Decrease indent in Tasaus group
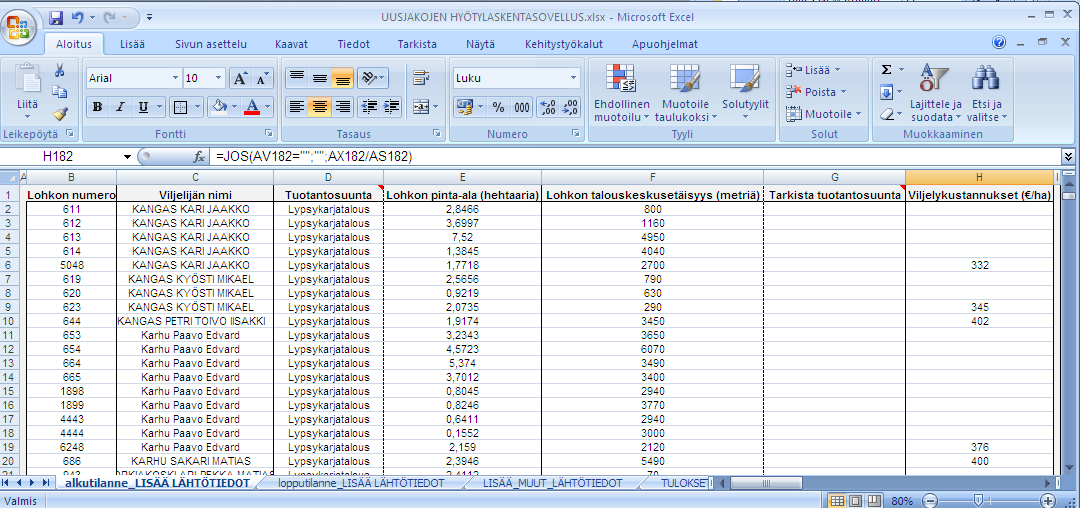This screenshot has width=1080, height=508. (x=369, y=107)
